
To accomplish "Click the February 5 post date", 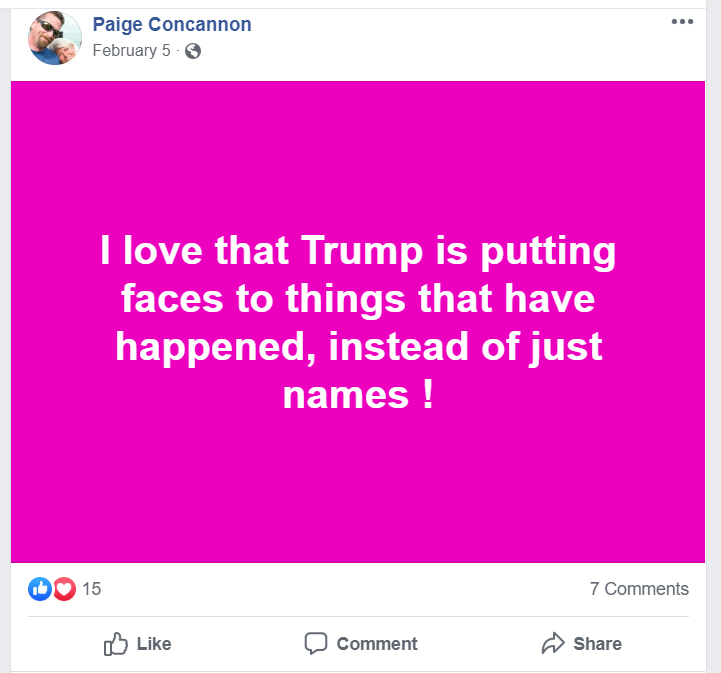I will pyautogui.click(x=131, y=51).
